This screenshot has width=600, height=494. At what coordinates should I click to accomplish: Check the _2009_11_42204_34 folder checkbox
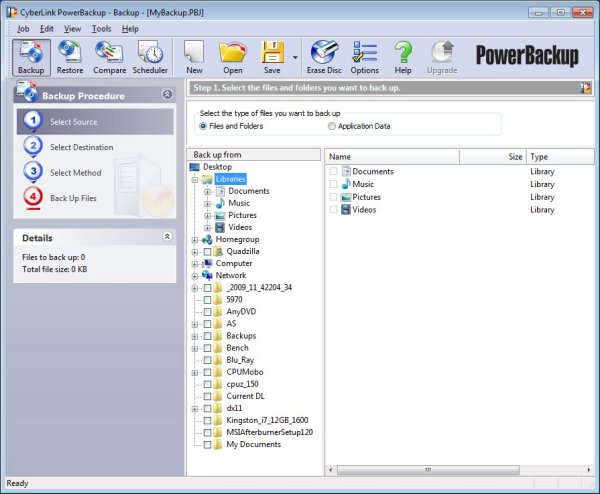click(x=207, y=288)
